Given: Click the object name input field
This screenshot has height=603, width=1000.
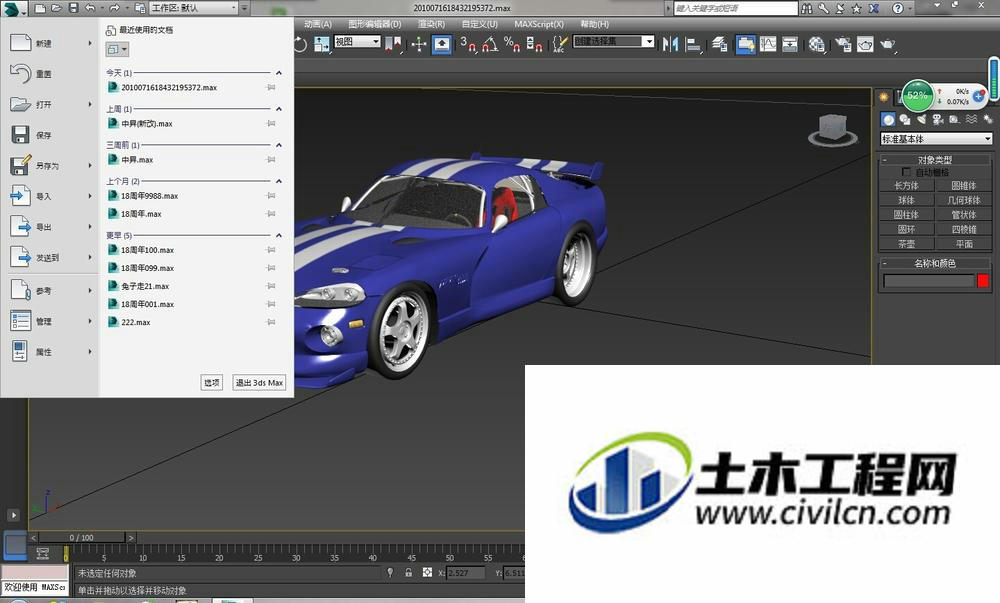Looking at the screenshot, I should pos(929,280).
